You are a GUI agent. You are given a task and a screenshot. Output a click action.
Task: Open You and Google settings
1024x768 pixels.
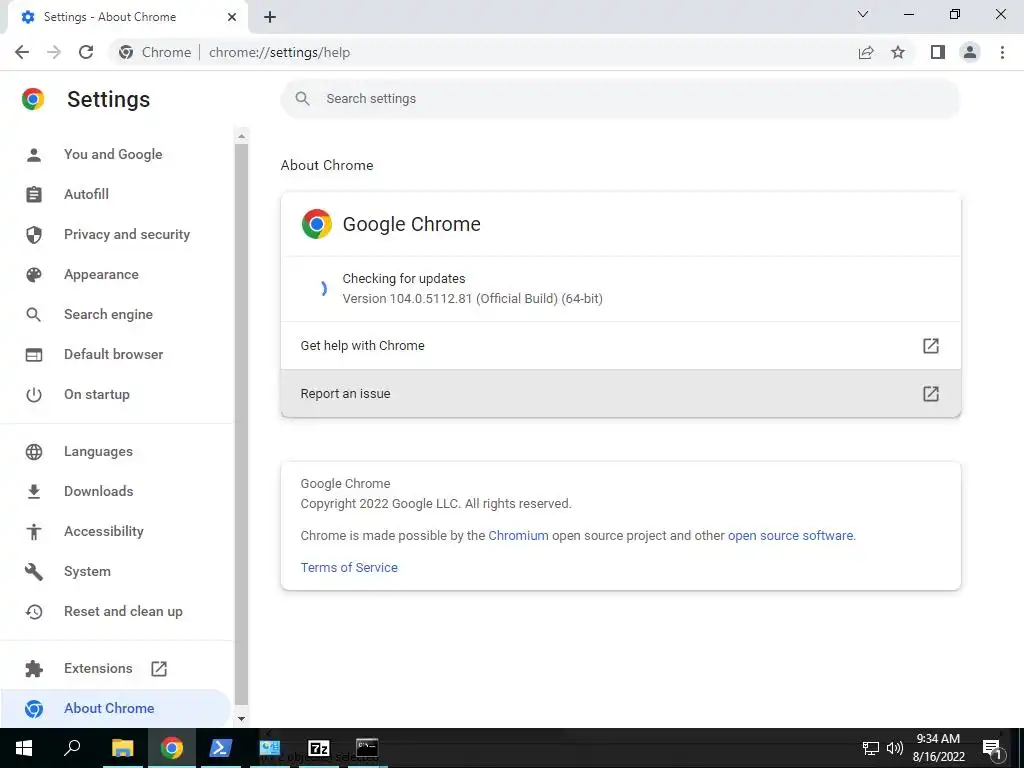(113, 154)
